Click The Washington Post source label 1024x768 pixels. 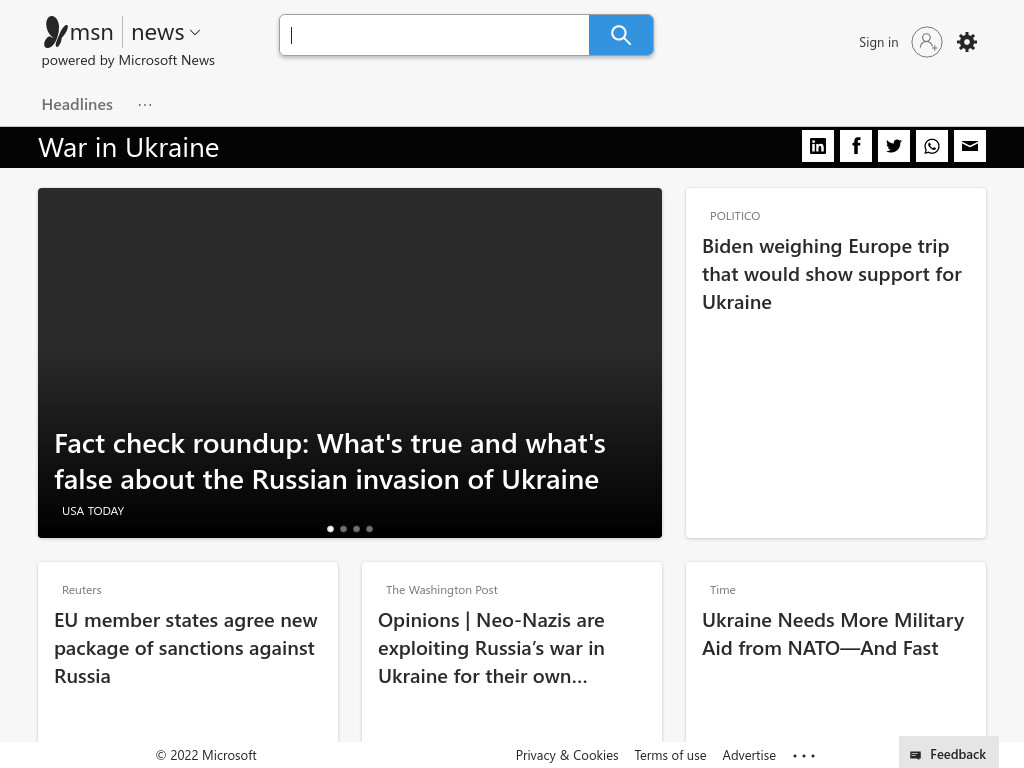click(441, 590)
